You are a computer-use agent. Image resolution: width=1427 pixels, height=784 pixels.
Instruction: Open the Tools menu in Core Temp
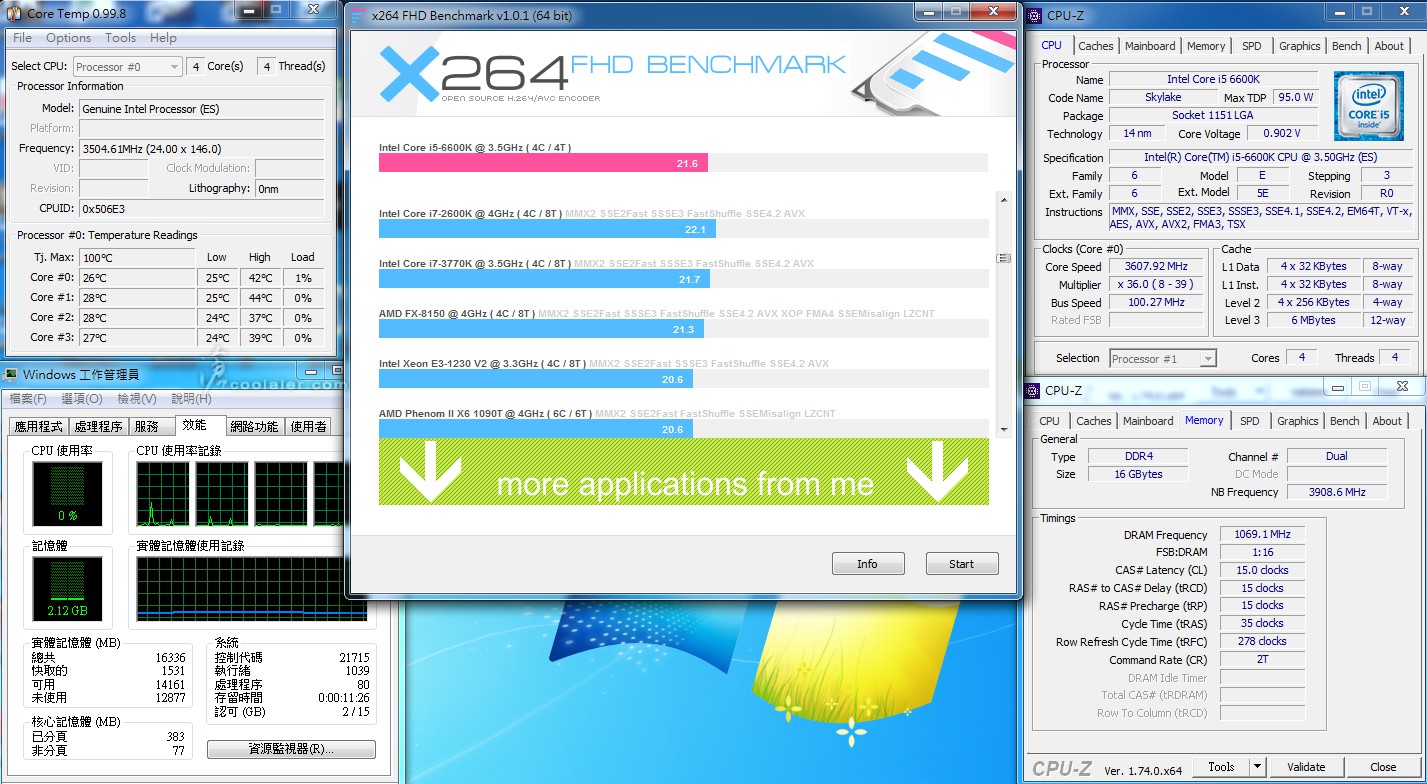coord(120,38)
